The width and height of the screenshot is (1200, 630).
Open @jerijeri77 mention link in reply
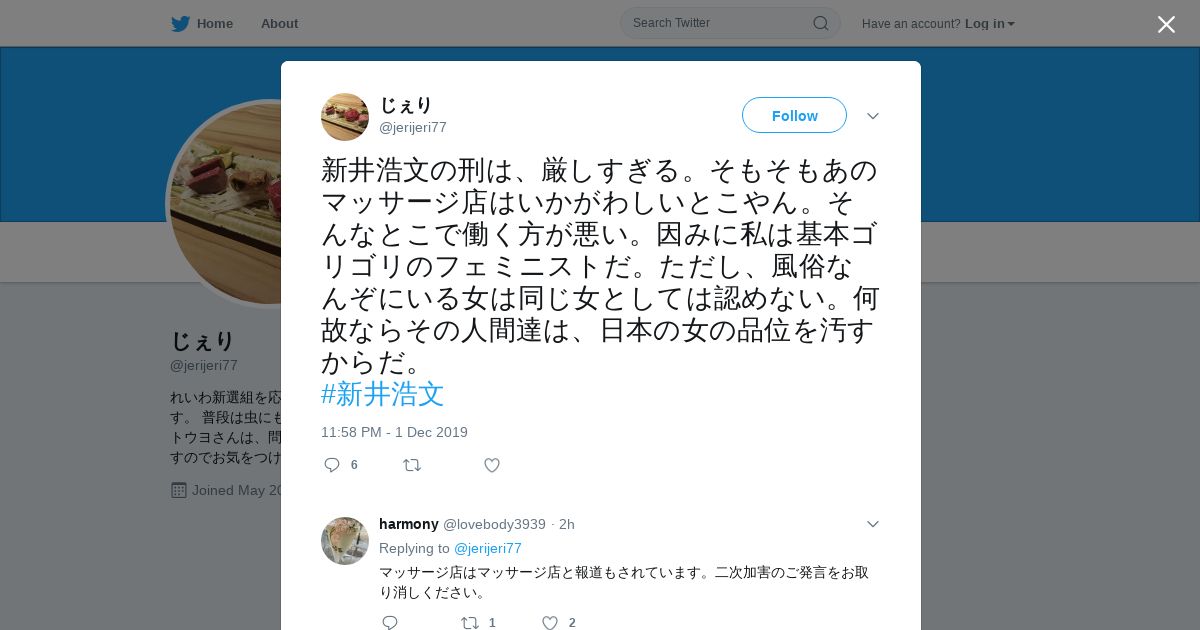coord(488,548)
